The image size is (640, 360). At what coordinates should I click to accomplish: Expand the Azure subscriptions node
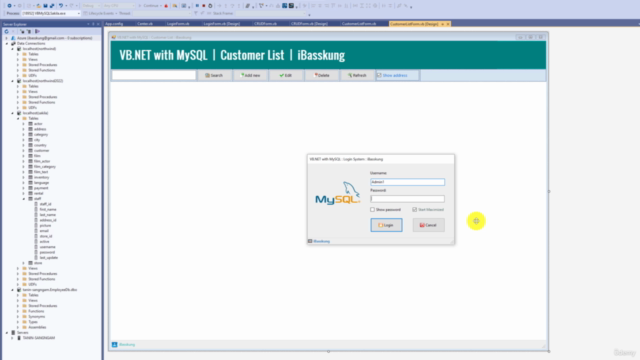coord(7,38)
